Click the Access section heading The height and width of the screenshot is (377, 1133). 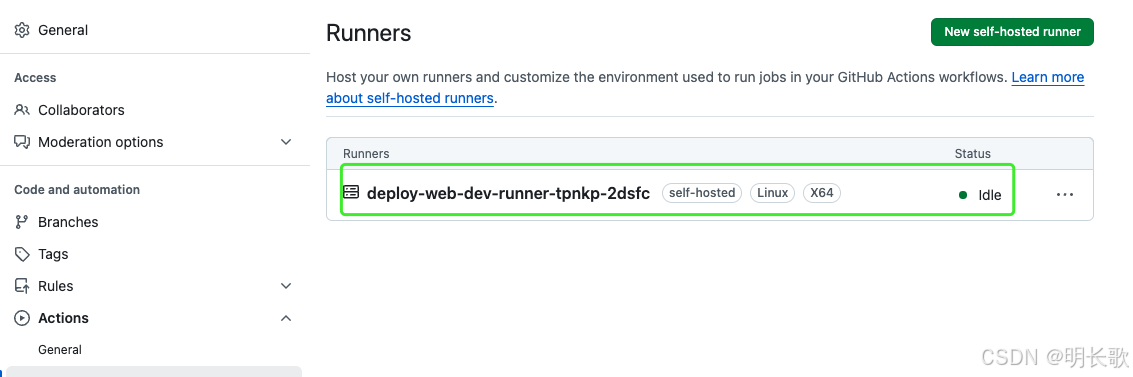pyautogui.click(x=35, y=77)
